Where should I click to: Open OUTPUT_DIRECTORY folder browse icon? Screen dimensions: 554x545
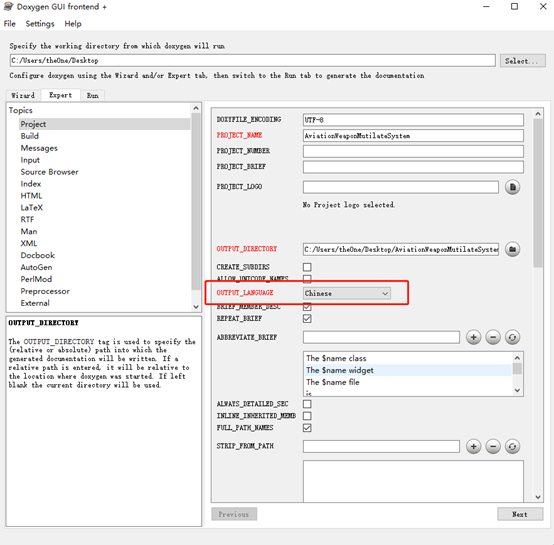[x=512, y=249]
